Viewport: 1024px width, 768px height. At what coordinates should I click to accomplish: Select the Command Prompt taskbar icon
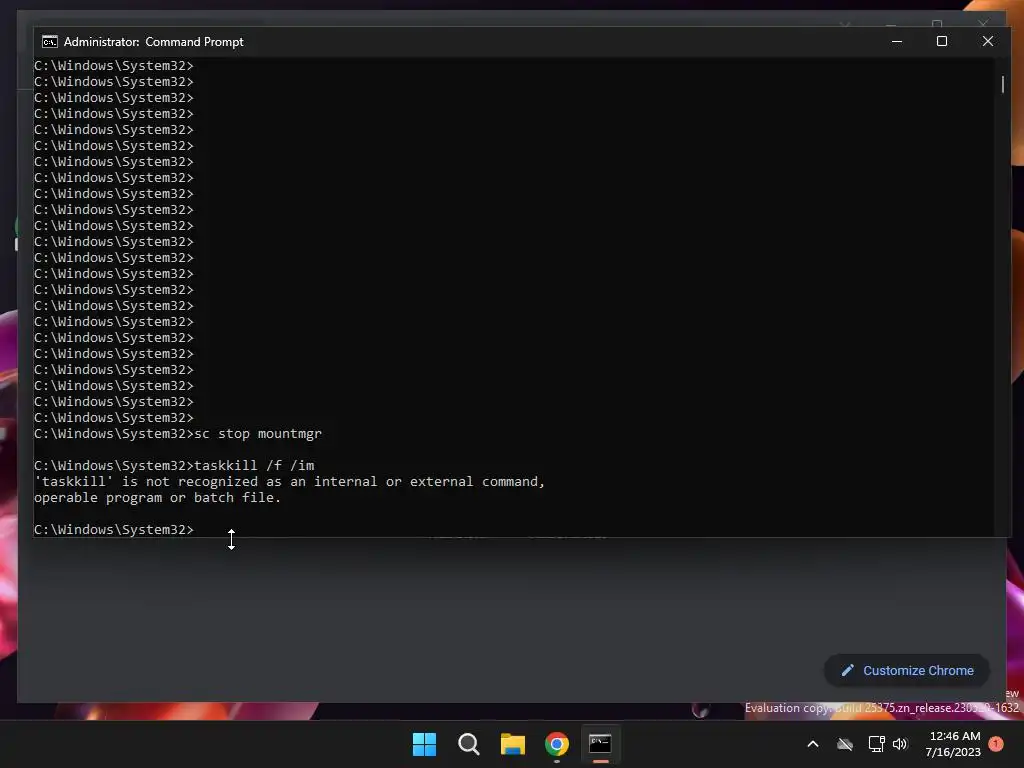click(600, 744)
